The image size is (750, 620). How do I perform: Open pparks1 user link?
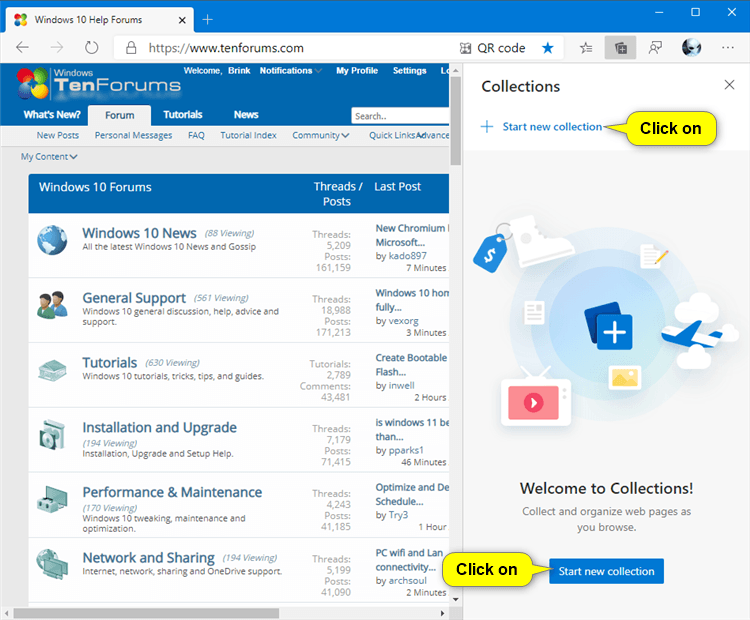406,451
